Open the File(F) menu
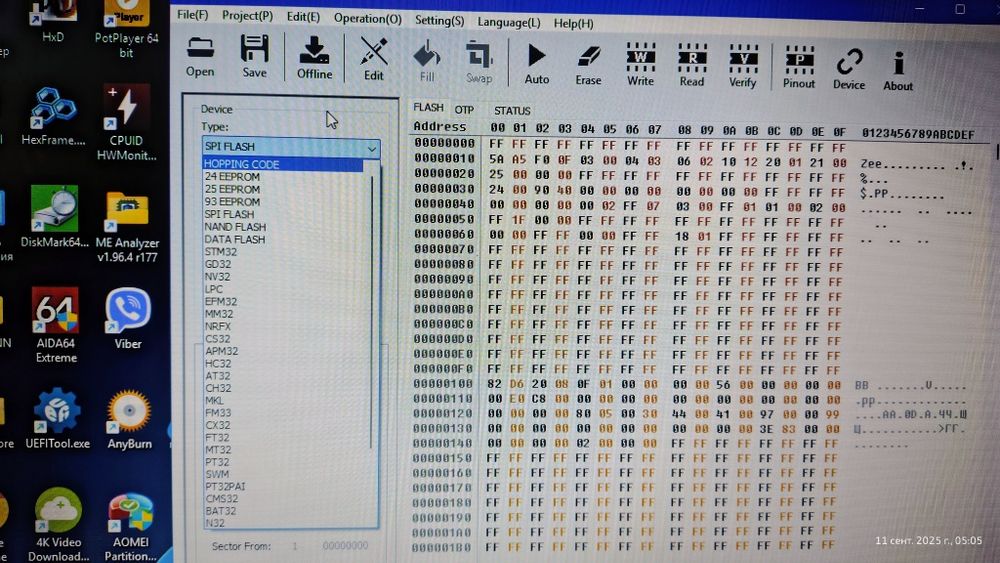 pos(193,14)
